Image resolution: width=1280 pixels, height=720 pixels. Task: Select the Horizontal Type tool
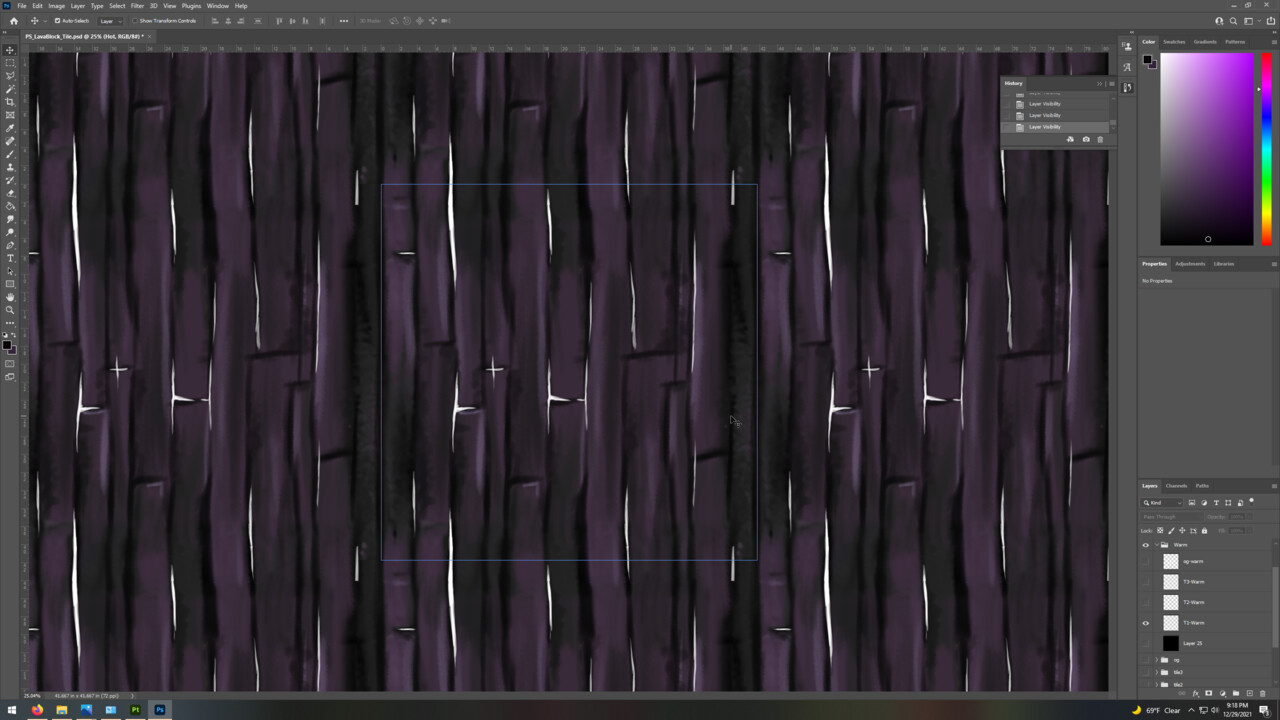click(x=10, y=258)
